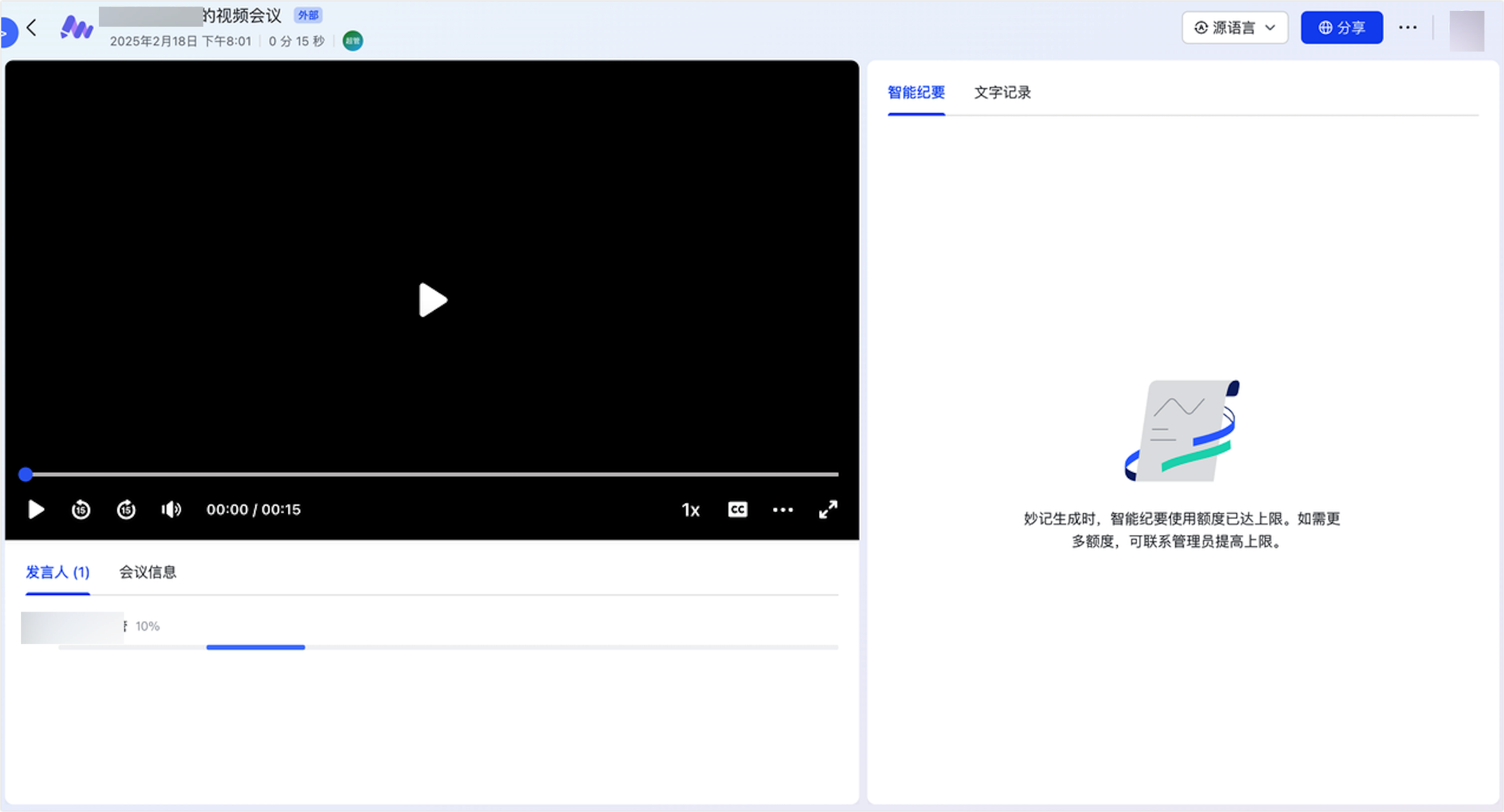Open the 源语言 language dropdown

[1235, 27]
